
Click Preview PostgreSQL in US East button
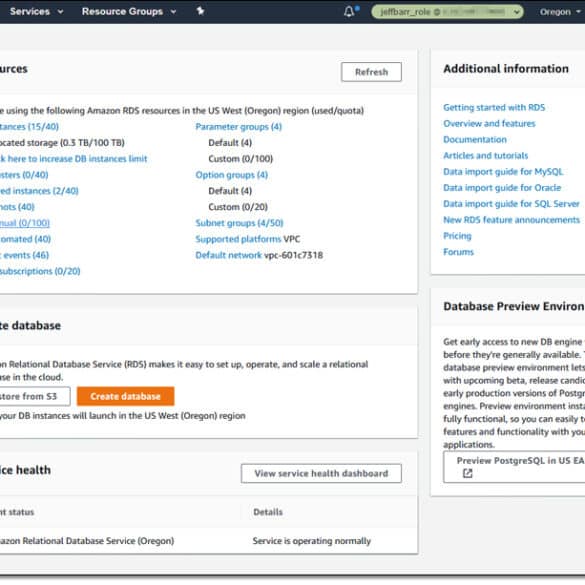click(x=514, y=467)
